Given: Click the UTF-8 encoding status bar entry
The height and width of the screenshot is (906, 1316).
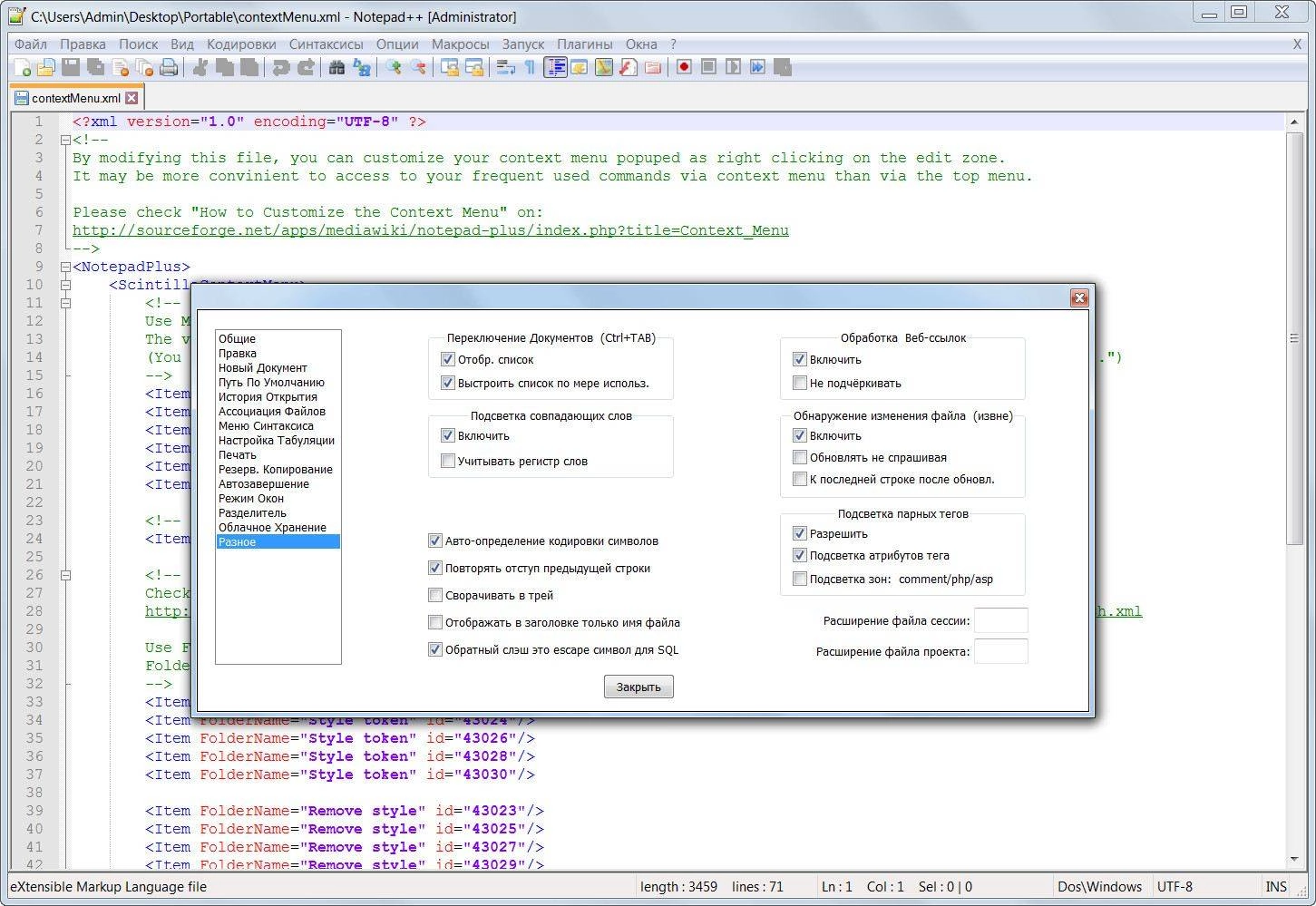Looking at the screenshot, I should (1175, 887).
